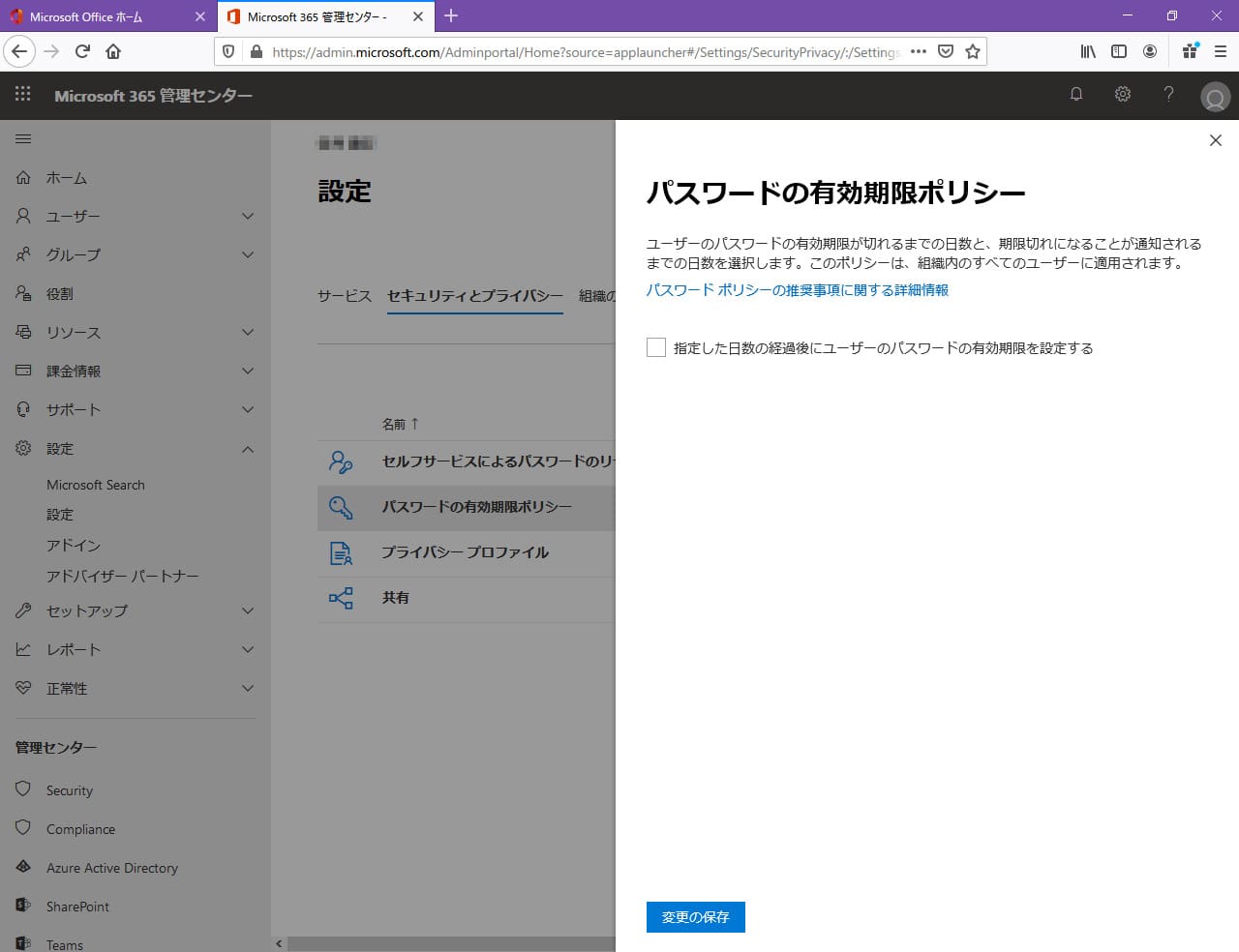The height and width of the screenshot is (952, 1239).
Task: Expand the リソース menu chevron
Action: (x=248, y=332)
